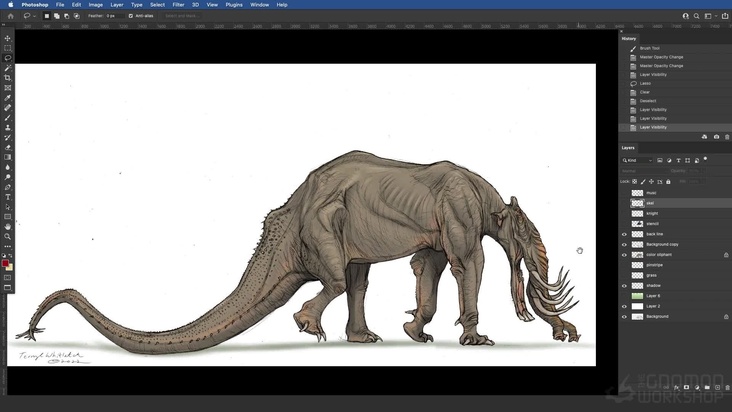Click the Share icon in options bar
This screenshot has height=412, width=732.
point(725,16)
